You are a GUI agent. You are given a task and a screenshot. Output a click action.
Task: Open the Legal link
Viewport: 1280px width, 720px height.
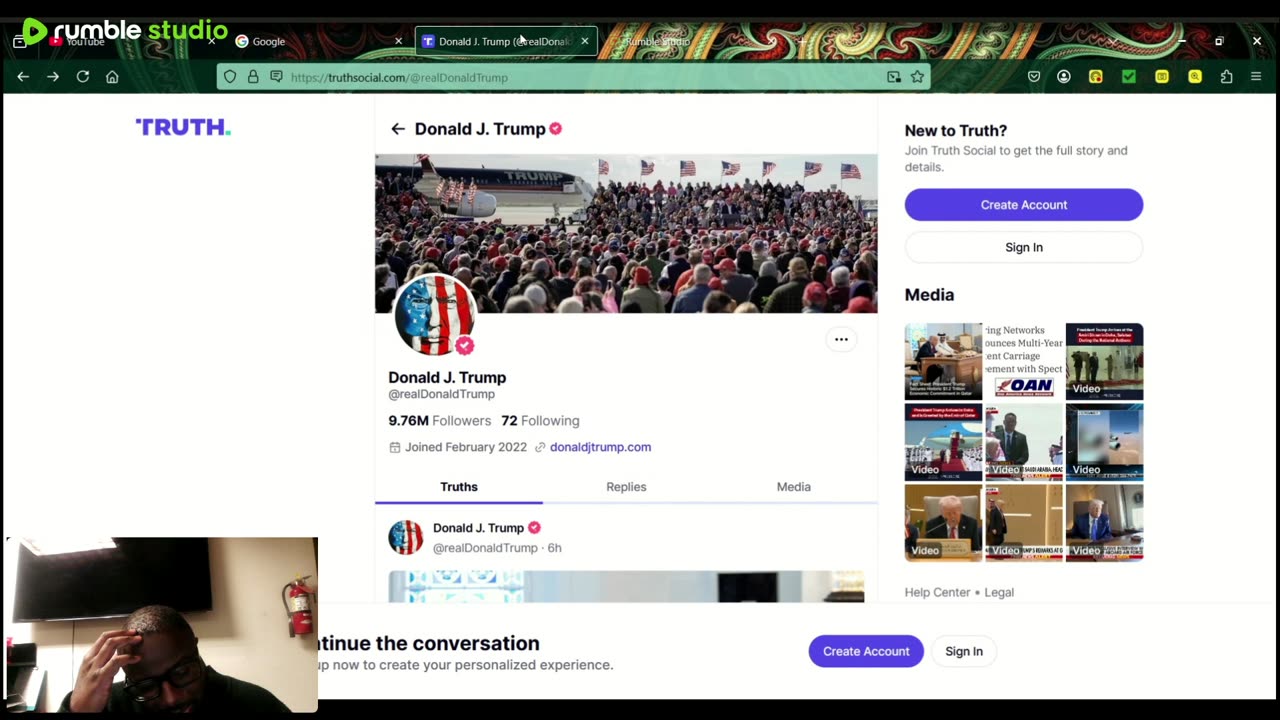click(x=999, y=592)
